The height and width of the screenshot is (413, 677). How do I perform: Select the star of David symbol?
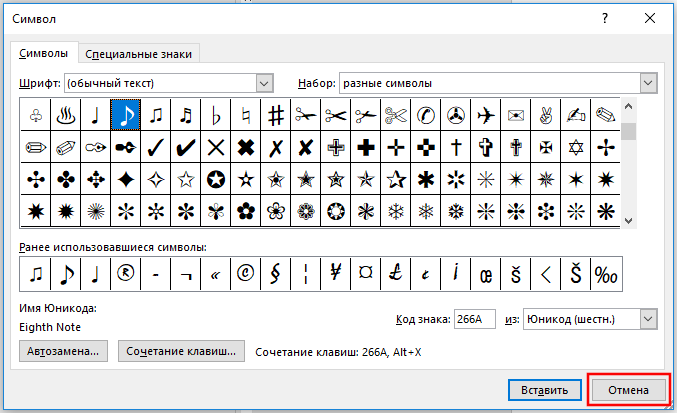[576, 147]
